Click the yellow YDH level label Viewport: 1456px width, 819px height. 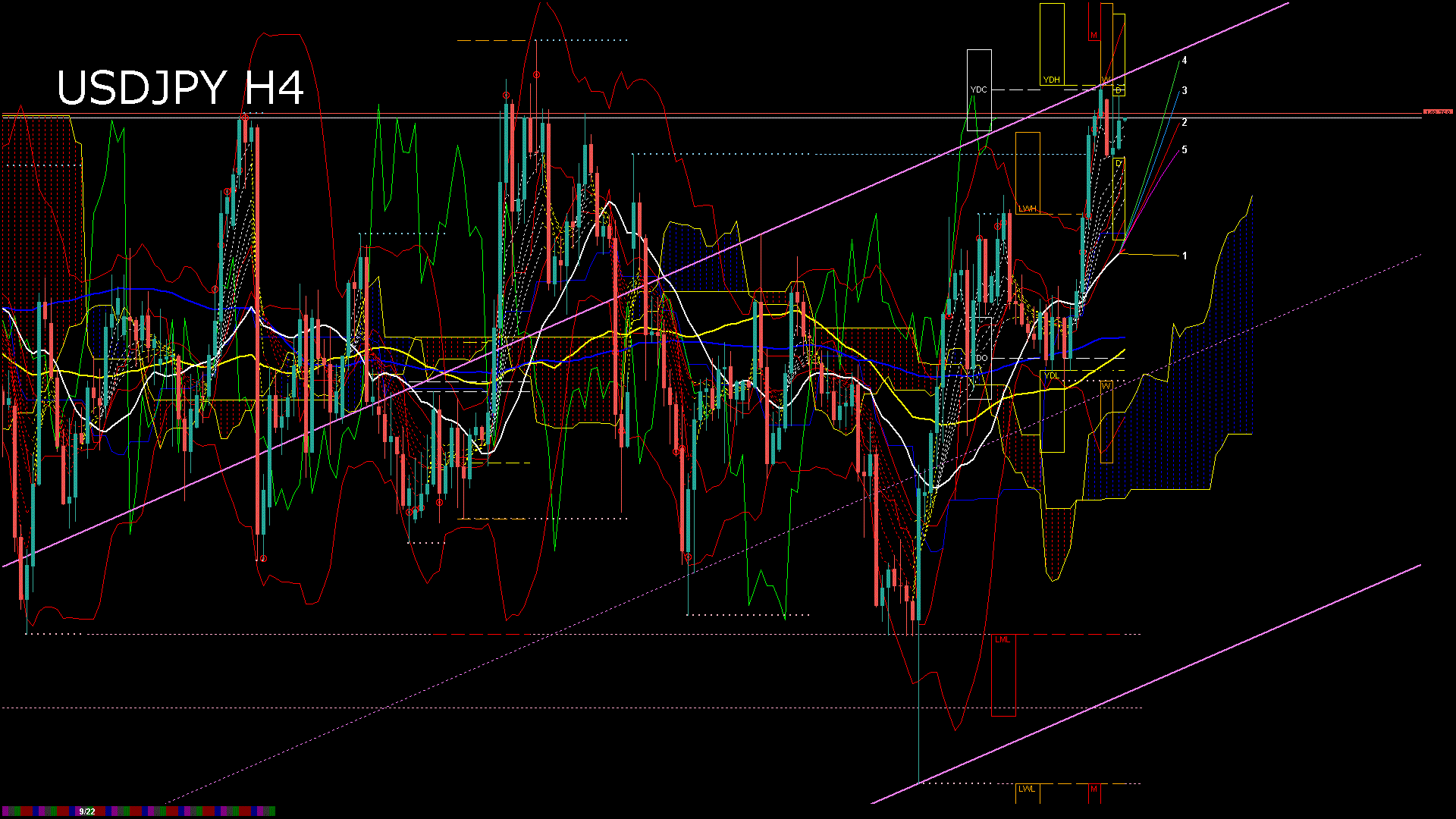click(1051, 80)
